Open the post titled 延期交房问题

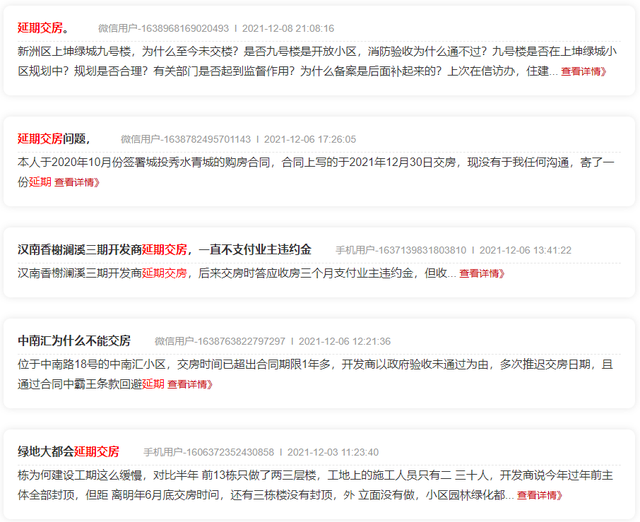(x=53, y=138)
